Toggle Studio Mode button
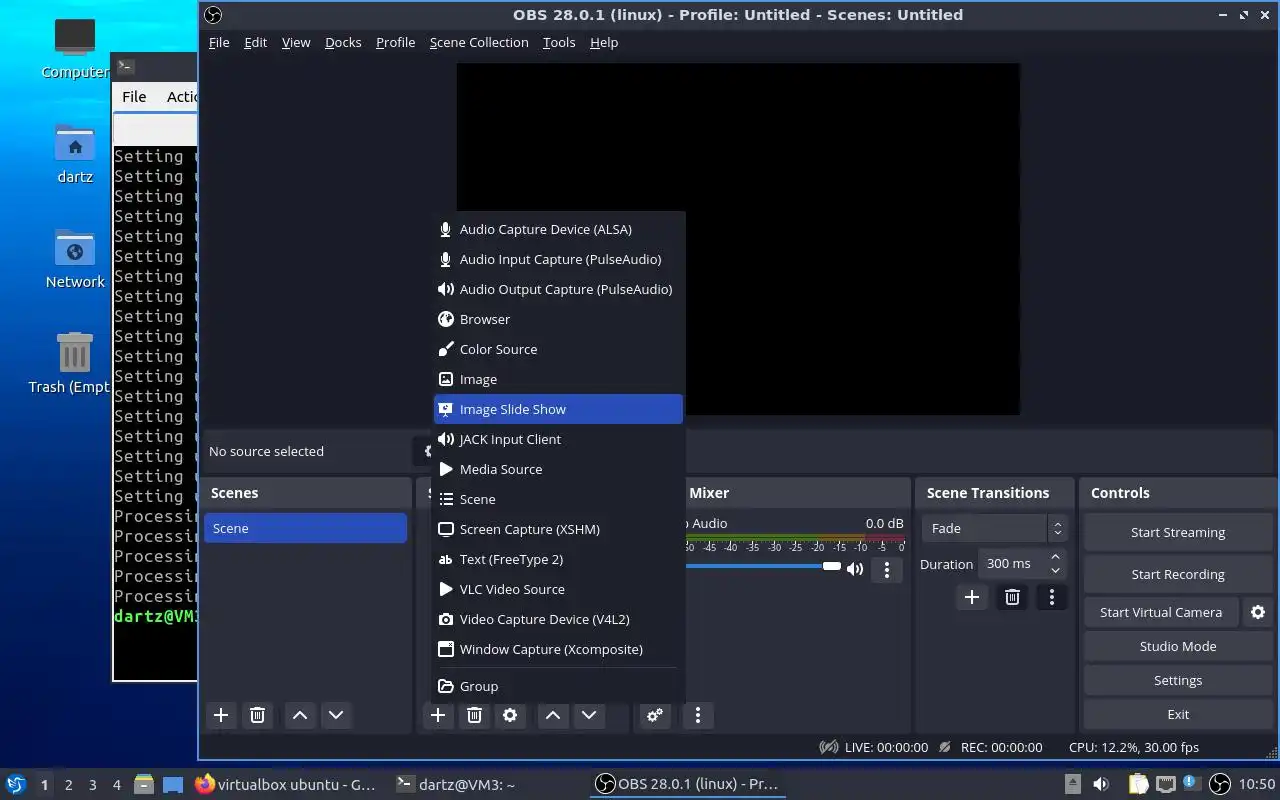 (x=1178, y=646)
